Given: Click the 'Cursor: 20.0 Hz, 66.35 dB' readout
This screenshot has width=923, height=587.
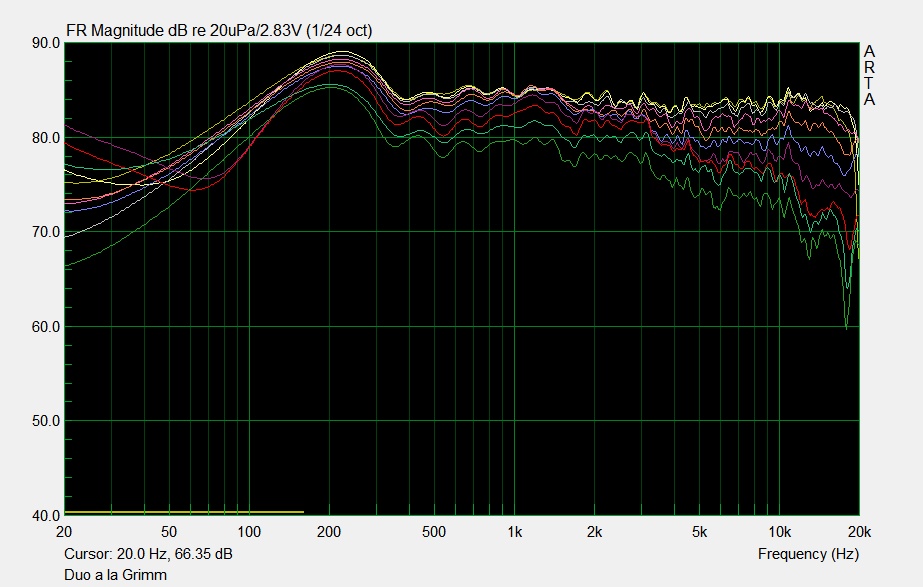Looking at the screenshot, I should [x=148, y=554].
